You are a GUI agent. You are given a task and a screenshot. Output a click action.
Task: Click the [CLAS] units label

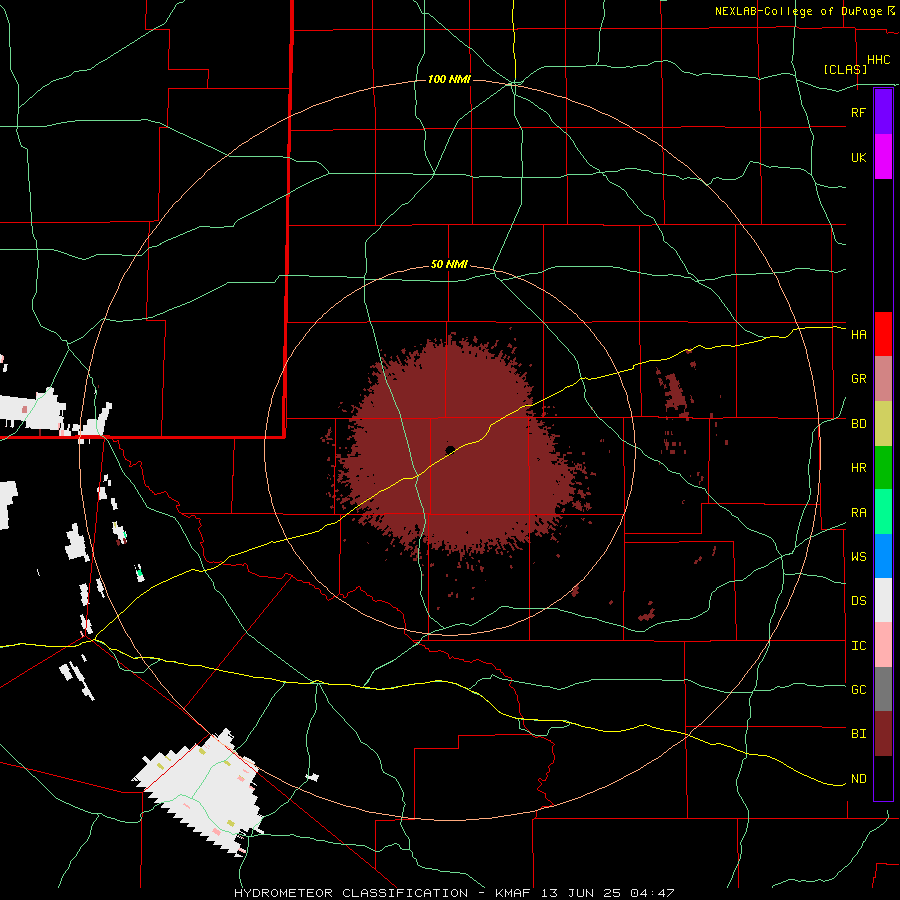tap(845, 69)
